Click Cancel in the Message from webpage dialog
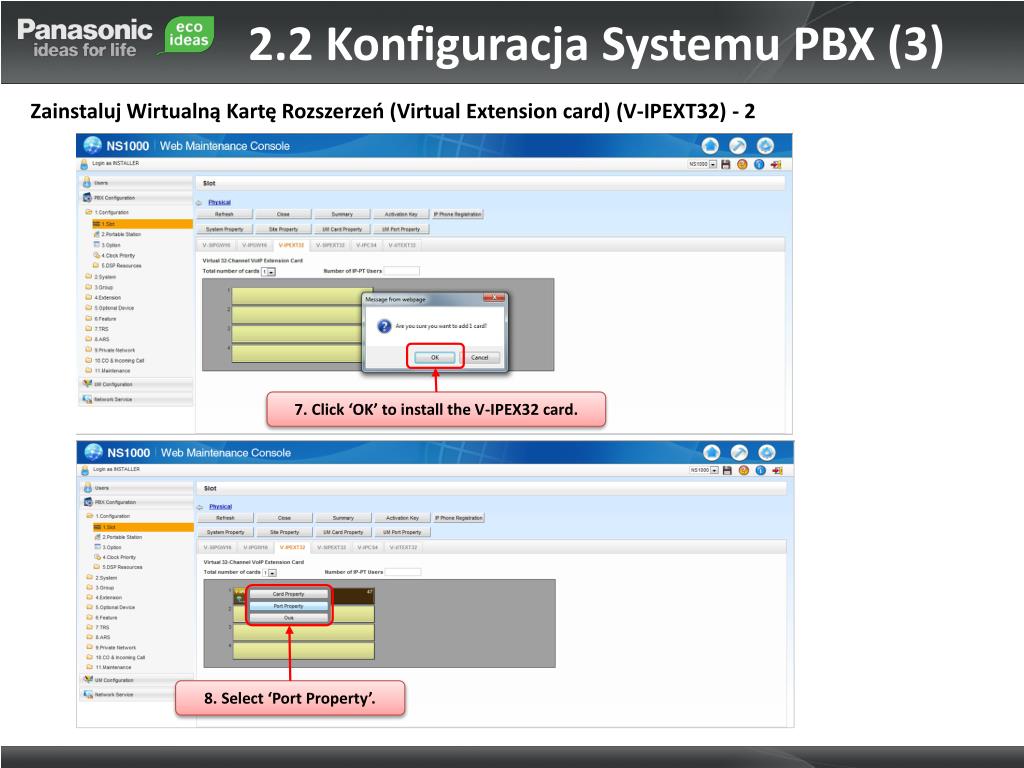 pyautogui.click(x=480, y=357)
